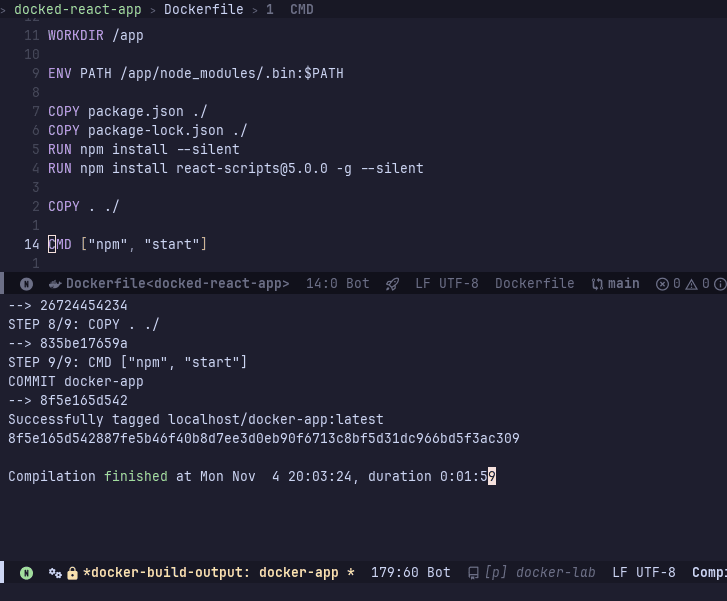This screenshot has width=727, height=601.
Task: Click the 14:0 Bot position indicator
Action: (337, 284)
